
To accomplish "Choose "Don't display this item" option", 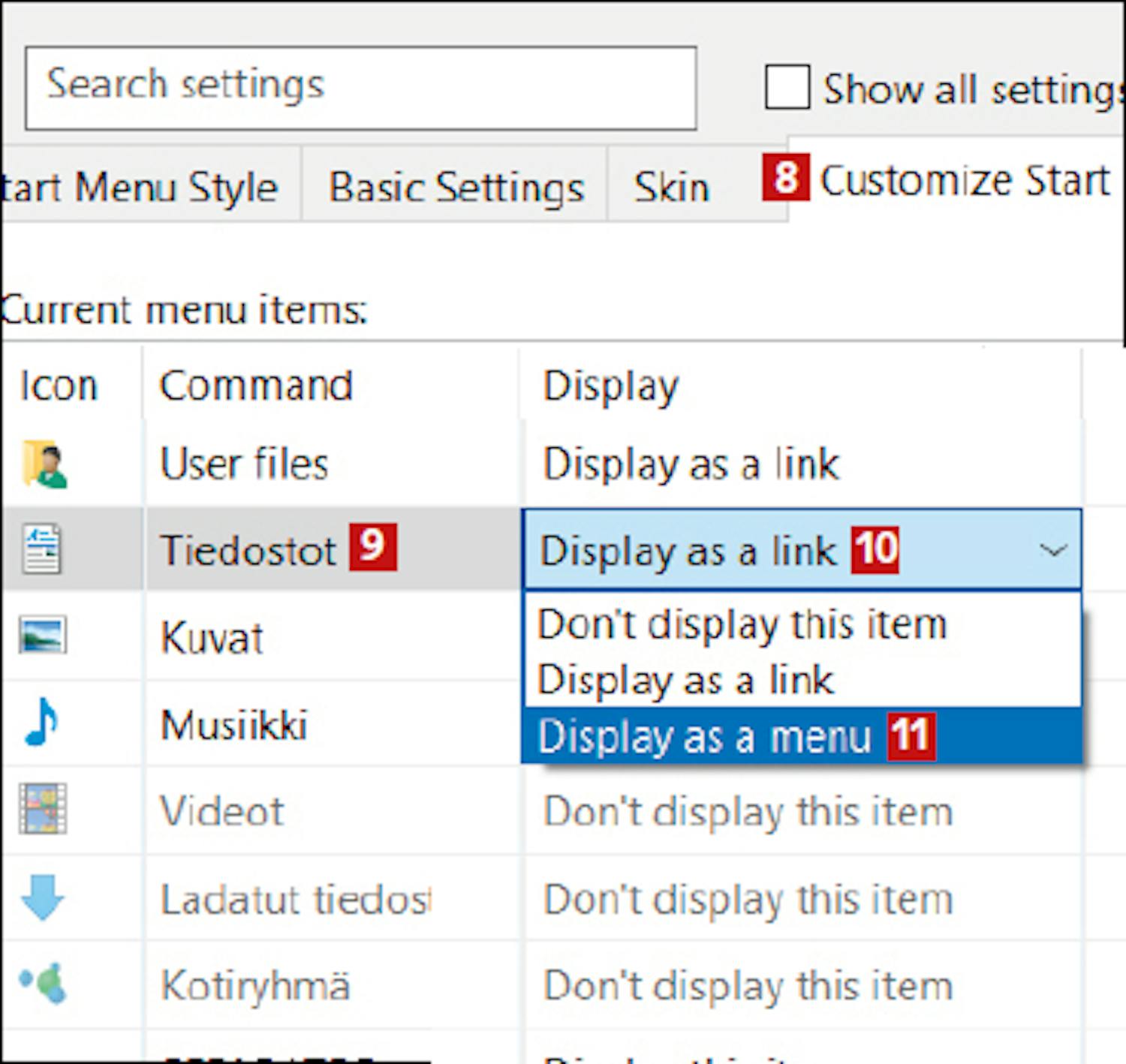I will [x=742, y=624].
